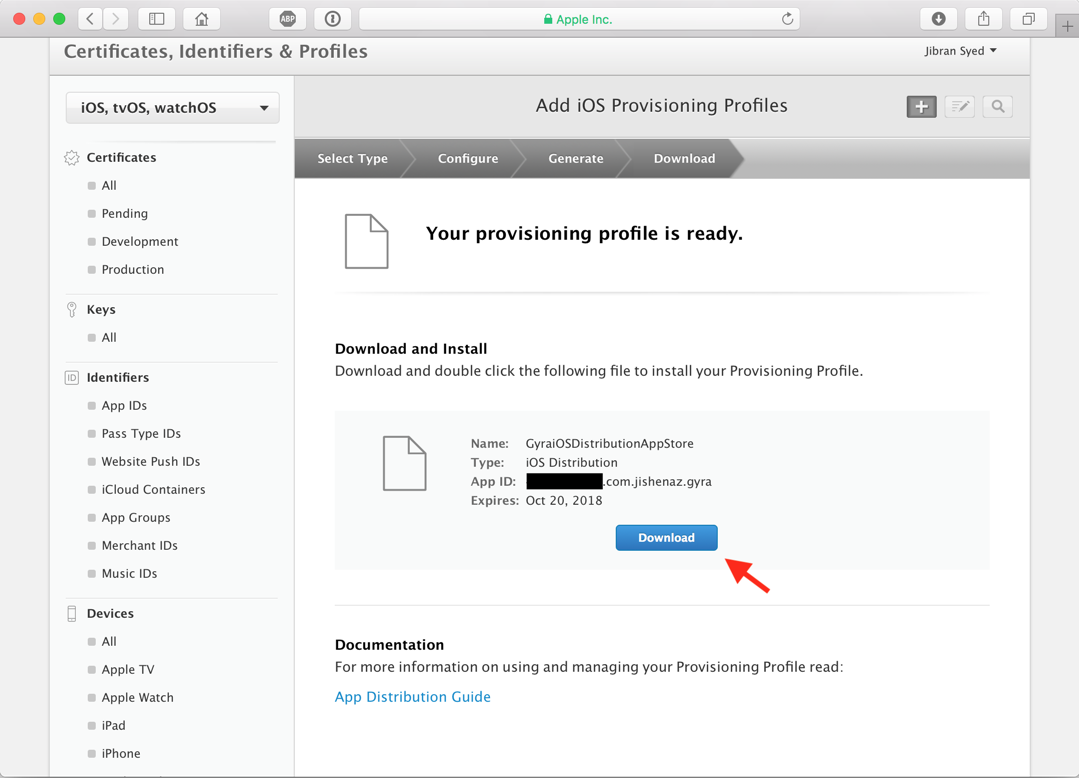Image resolution: width=1079 pixels, height=778 pixels.
Task: Click the App ID com.jishenaz.gyra text
Action: [x=658, y=482]
